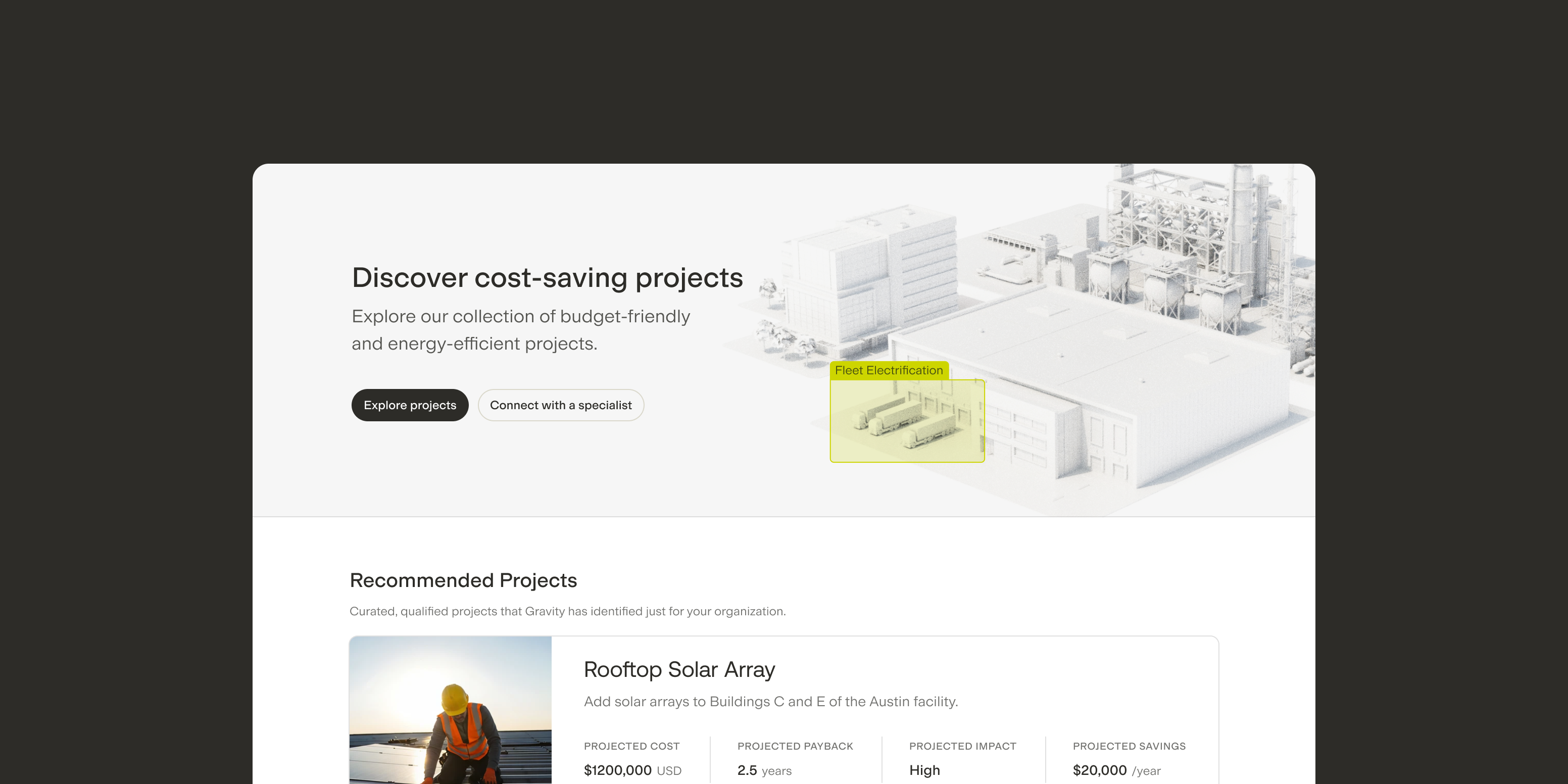
Task: Open the Rooftop Solar Array project
Action: pos(678,669)
